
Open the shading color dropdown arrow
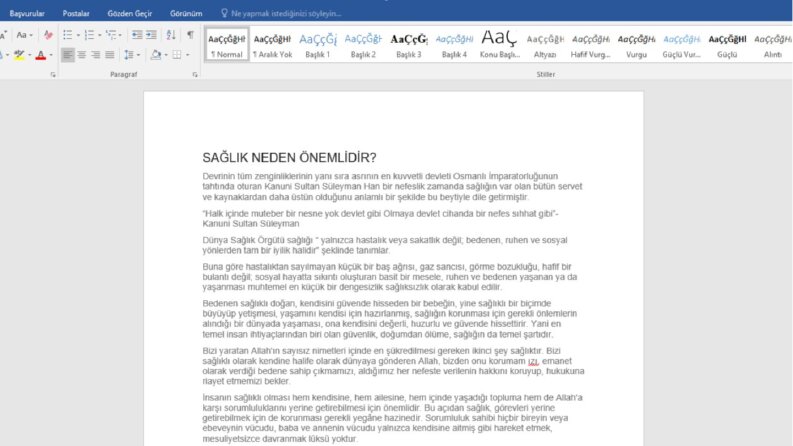(x=166, y=55)
